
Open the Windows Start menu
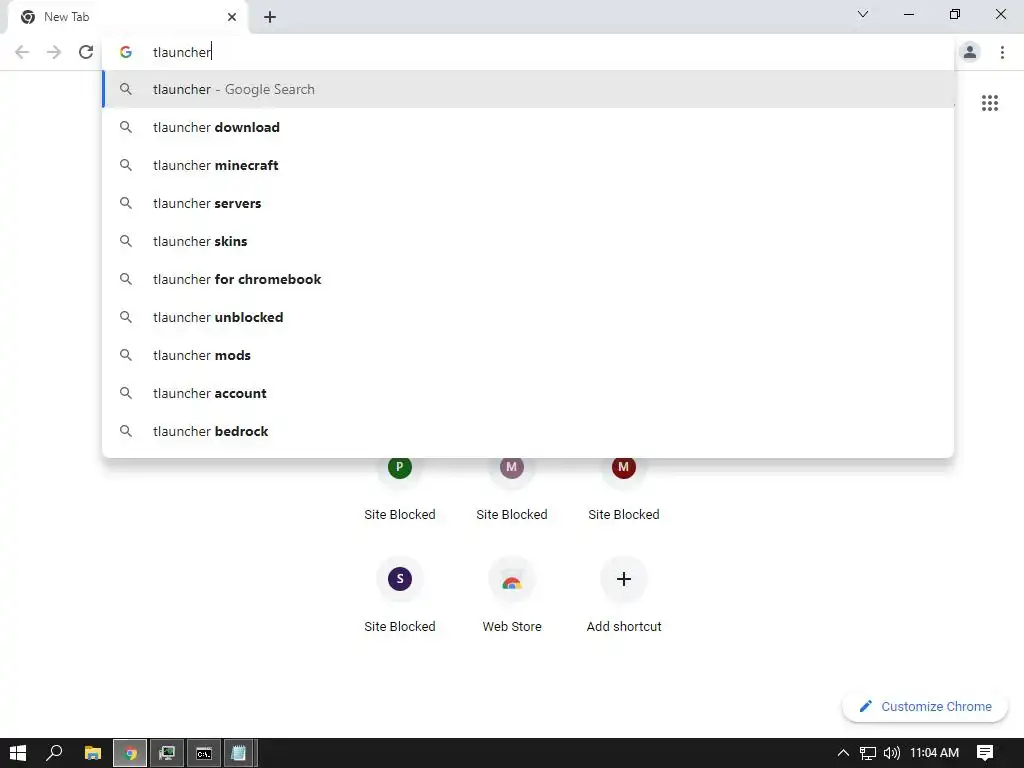[18, 753]
